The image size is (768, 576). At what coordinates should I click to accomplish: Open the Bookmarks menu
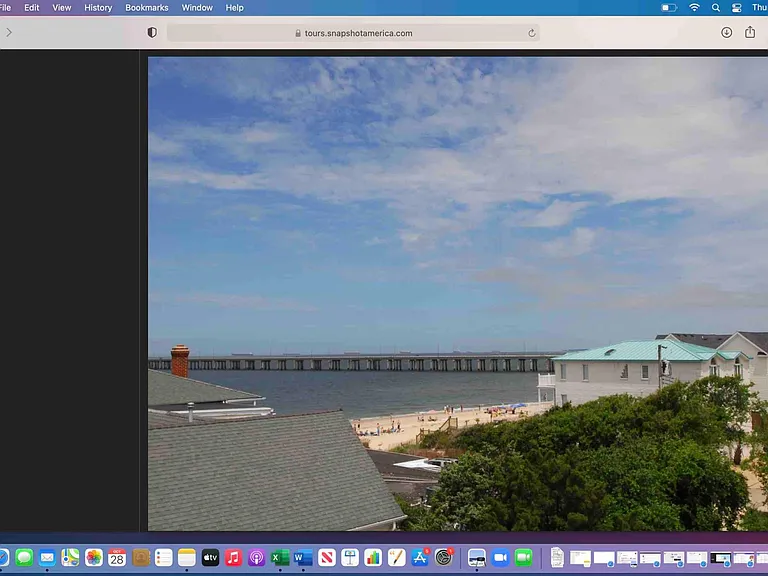[x=146, y=8]
